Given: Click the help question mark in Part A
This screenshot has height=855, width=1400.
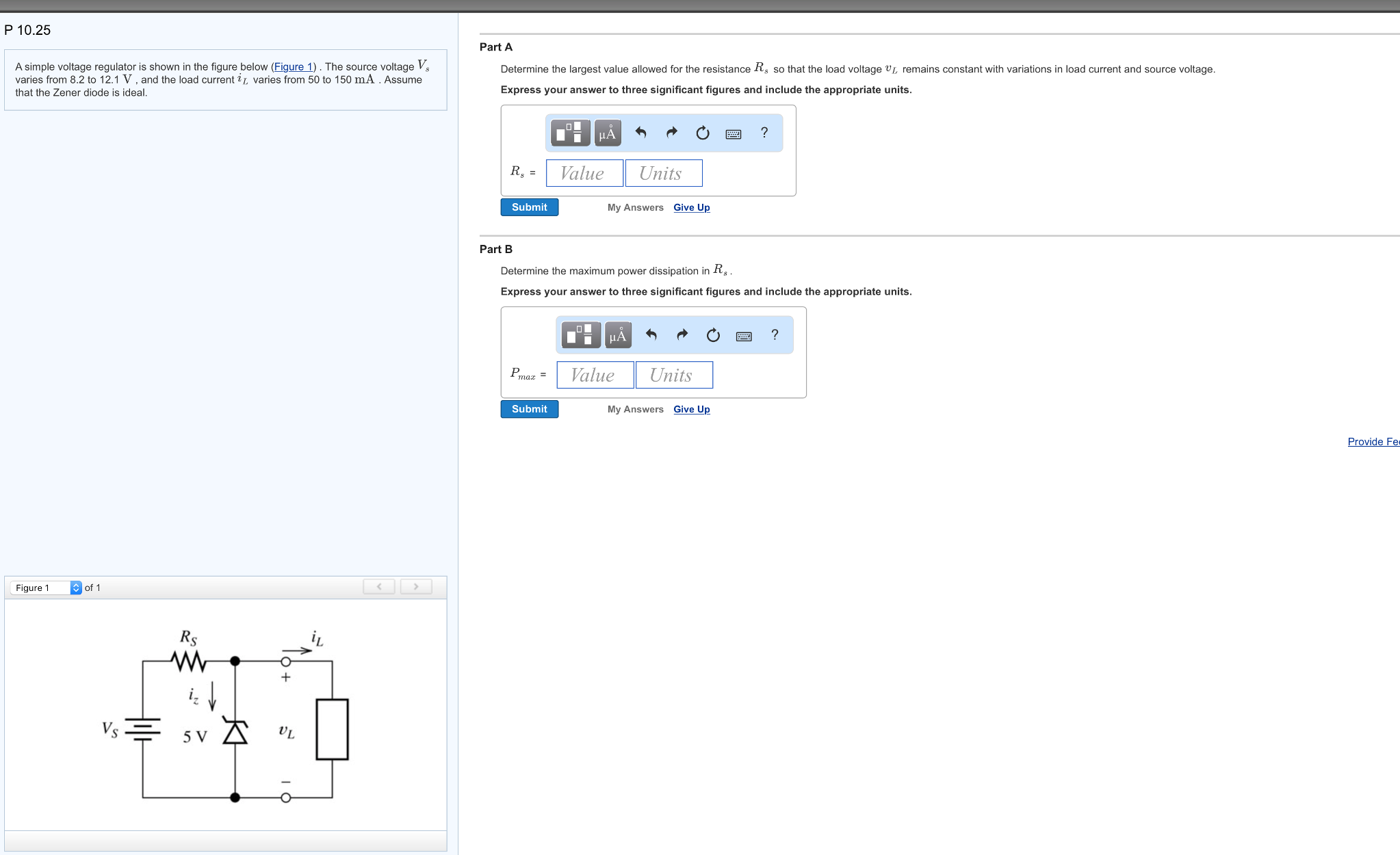Looking at the screenshot, I should pyautogui.click(x=764, y=133).
